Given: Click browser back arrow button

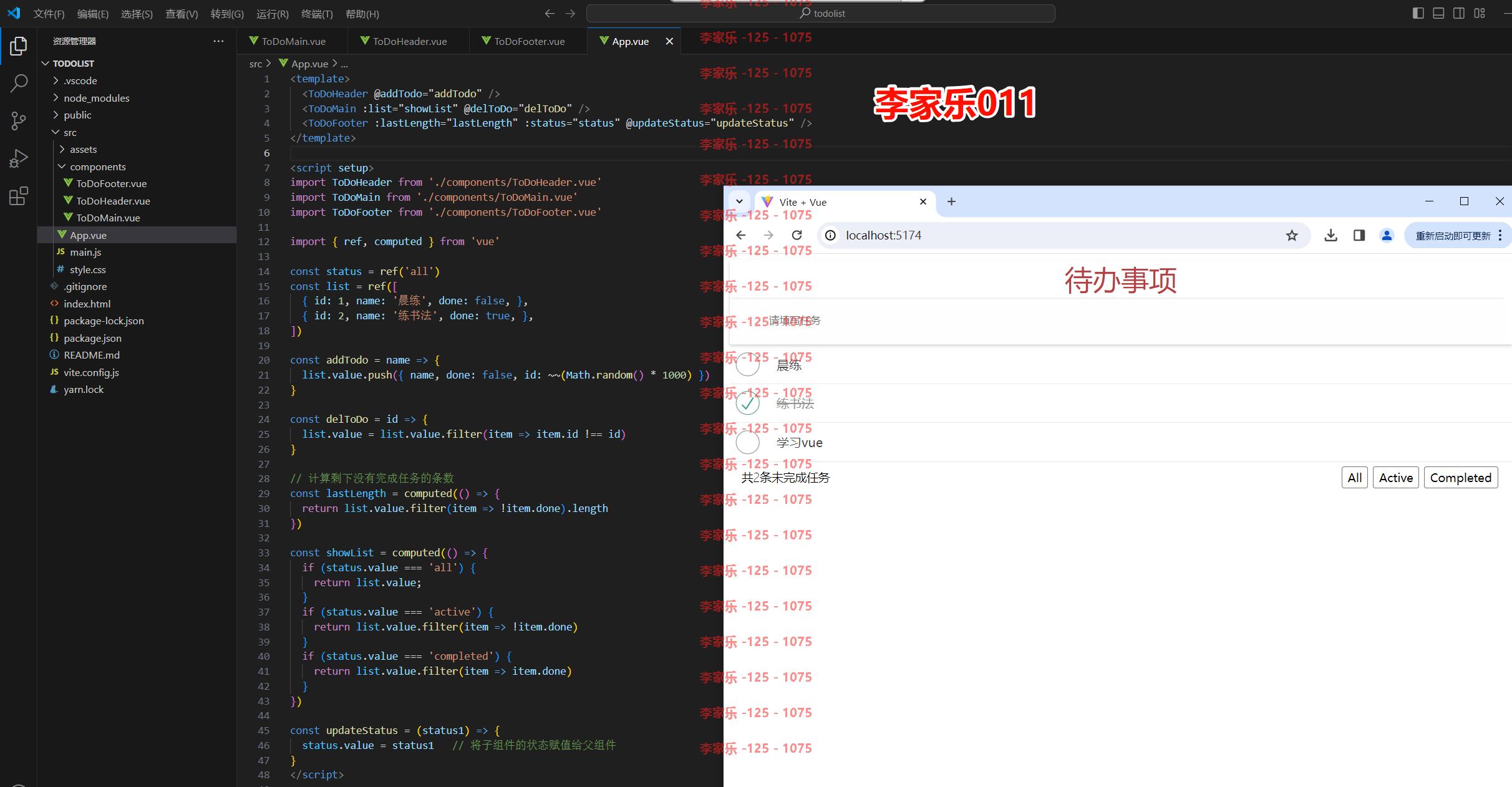Looking at the screenshot, I should coord(740,235).
